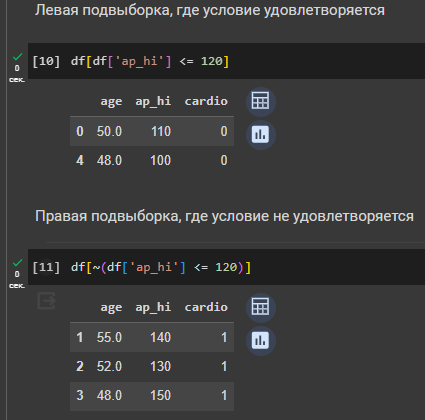Click the output toggle icon of cell 11

pos(46,301)
